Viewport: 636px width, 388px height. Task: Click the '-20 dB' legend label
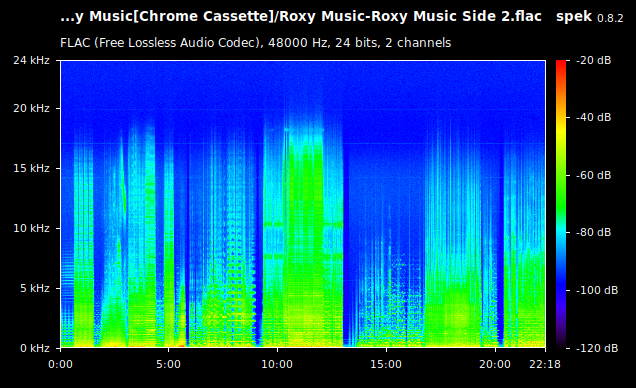tap(593, 60)
